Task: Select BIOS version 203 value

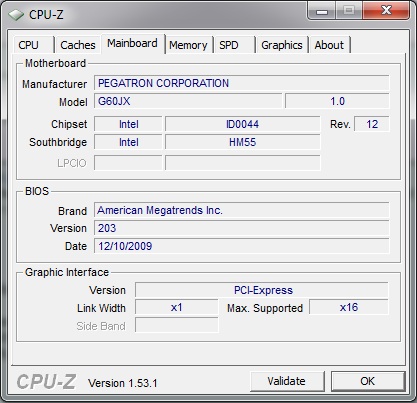Action: [x=242, y=228]
